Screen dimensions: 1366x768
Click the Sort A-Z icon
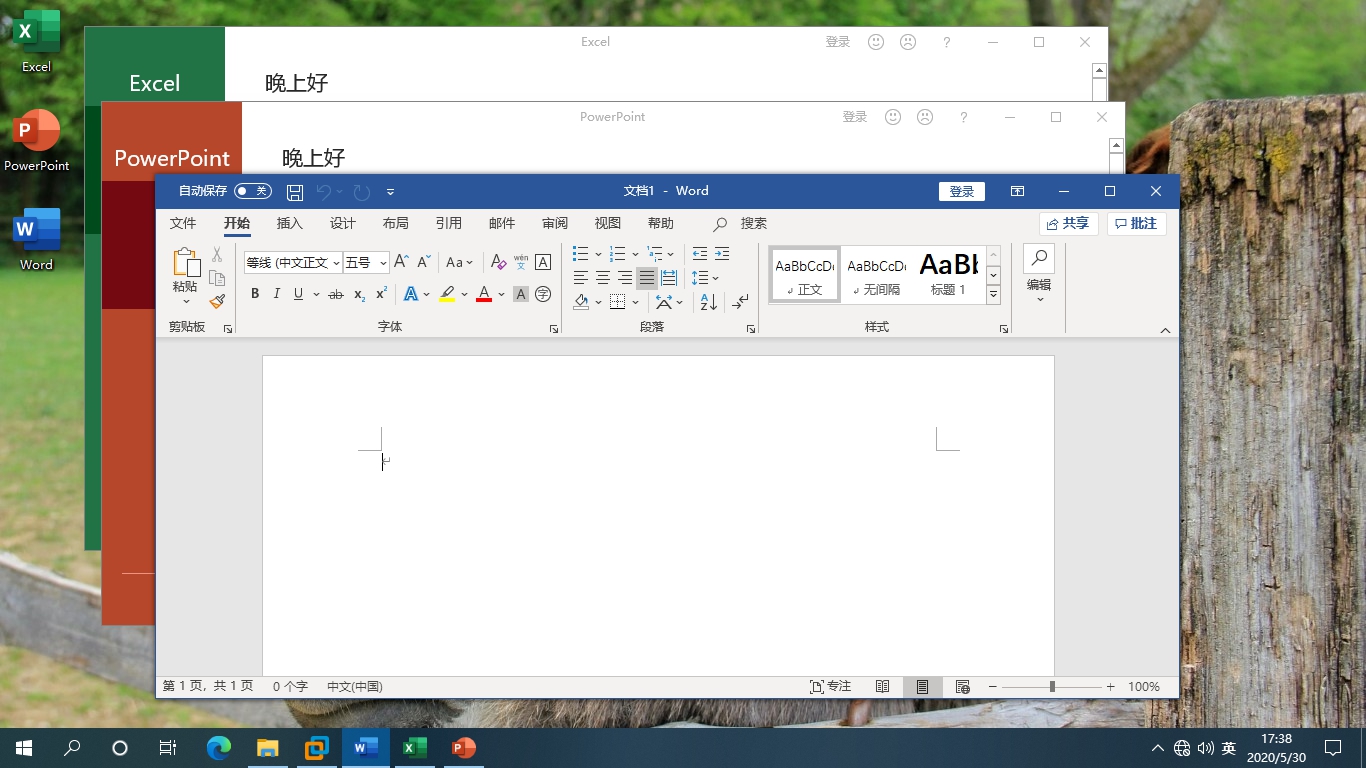[708, 301]
